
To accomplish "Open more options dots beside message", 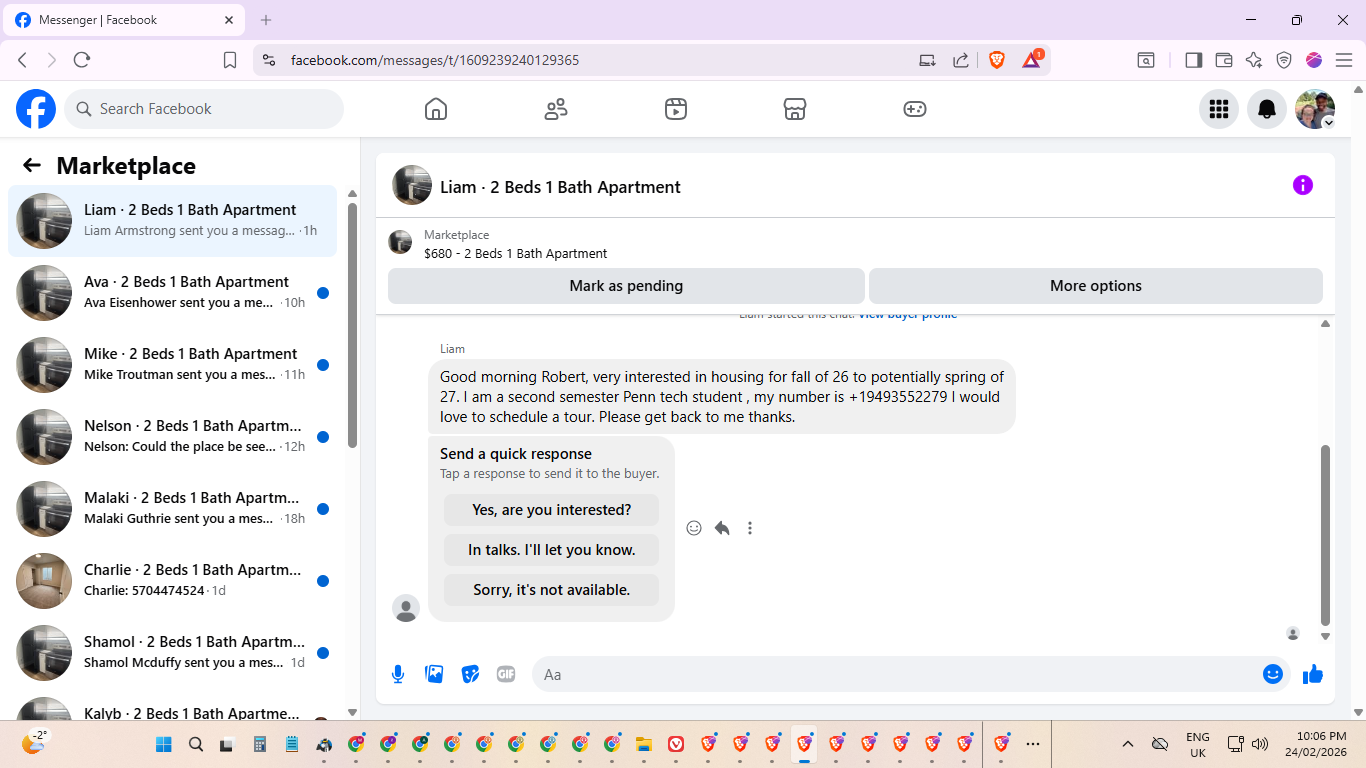I will [x=750, y=528].
